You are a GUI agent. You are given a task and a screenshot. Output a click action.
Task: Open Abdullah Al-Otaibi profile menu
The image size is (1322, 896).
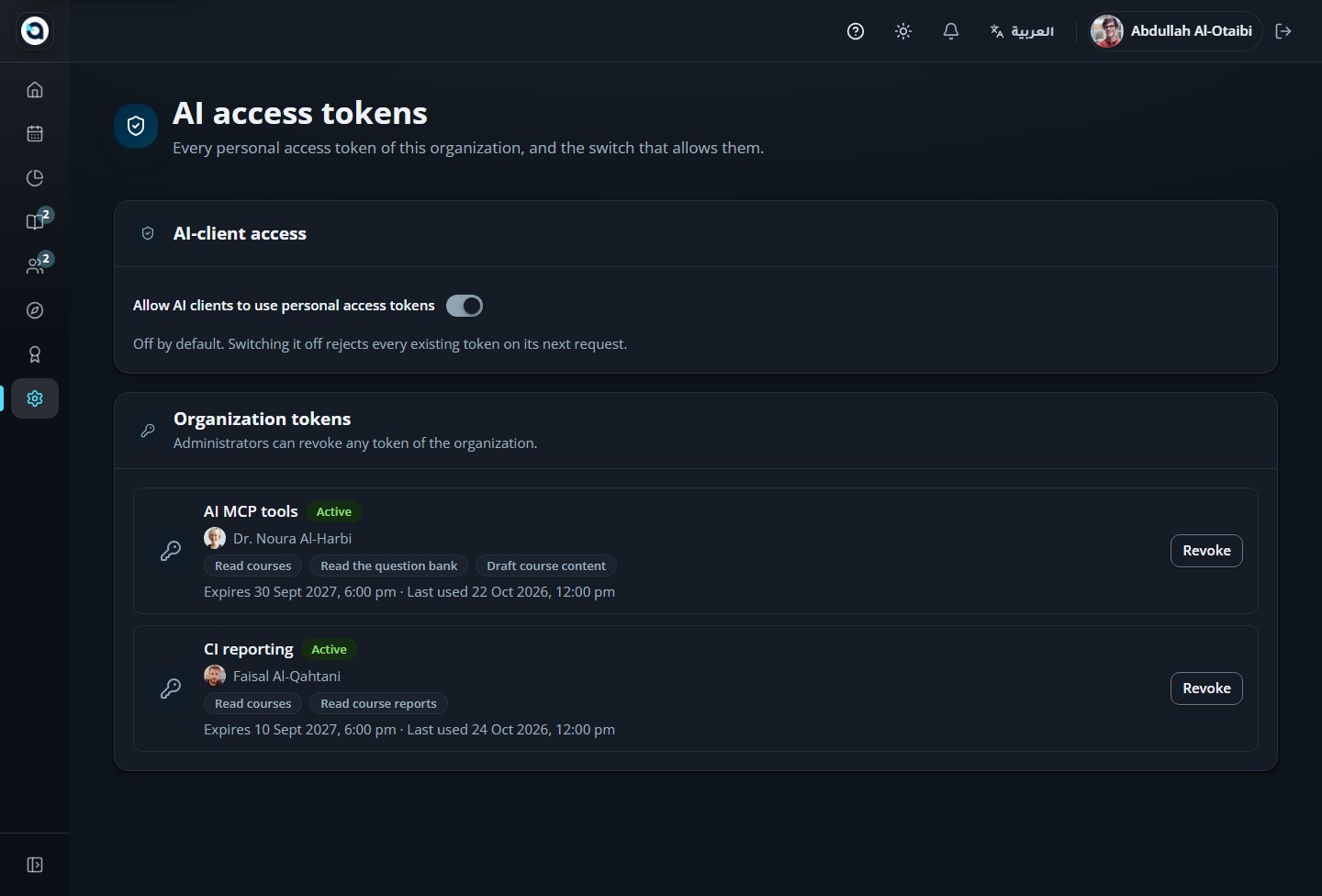1173,31
